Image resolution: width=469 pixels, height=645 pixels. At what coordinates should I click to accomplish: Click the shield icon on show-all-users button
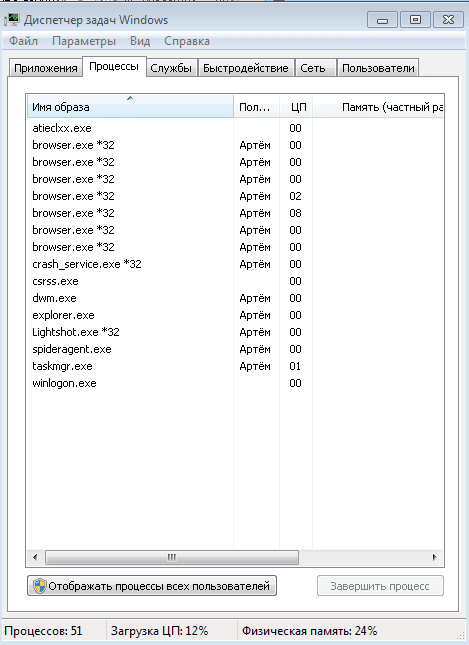tap(39, 586)
